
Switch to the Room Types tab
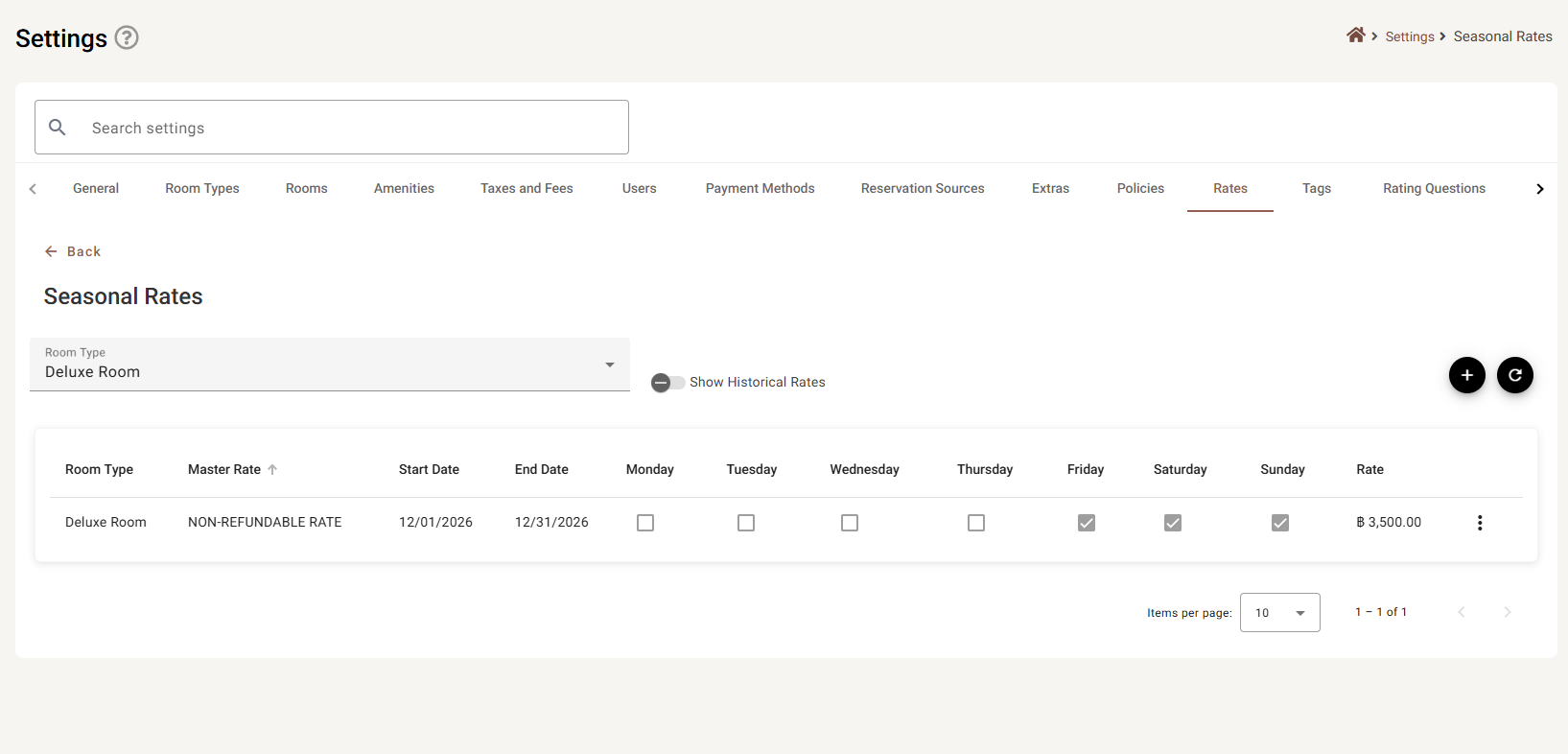click(x=202, y=188)
